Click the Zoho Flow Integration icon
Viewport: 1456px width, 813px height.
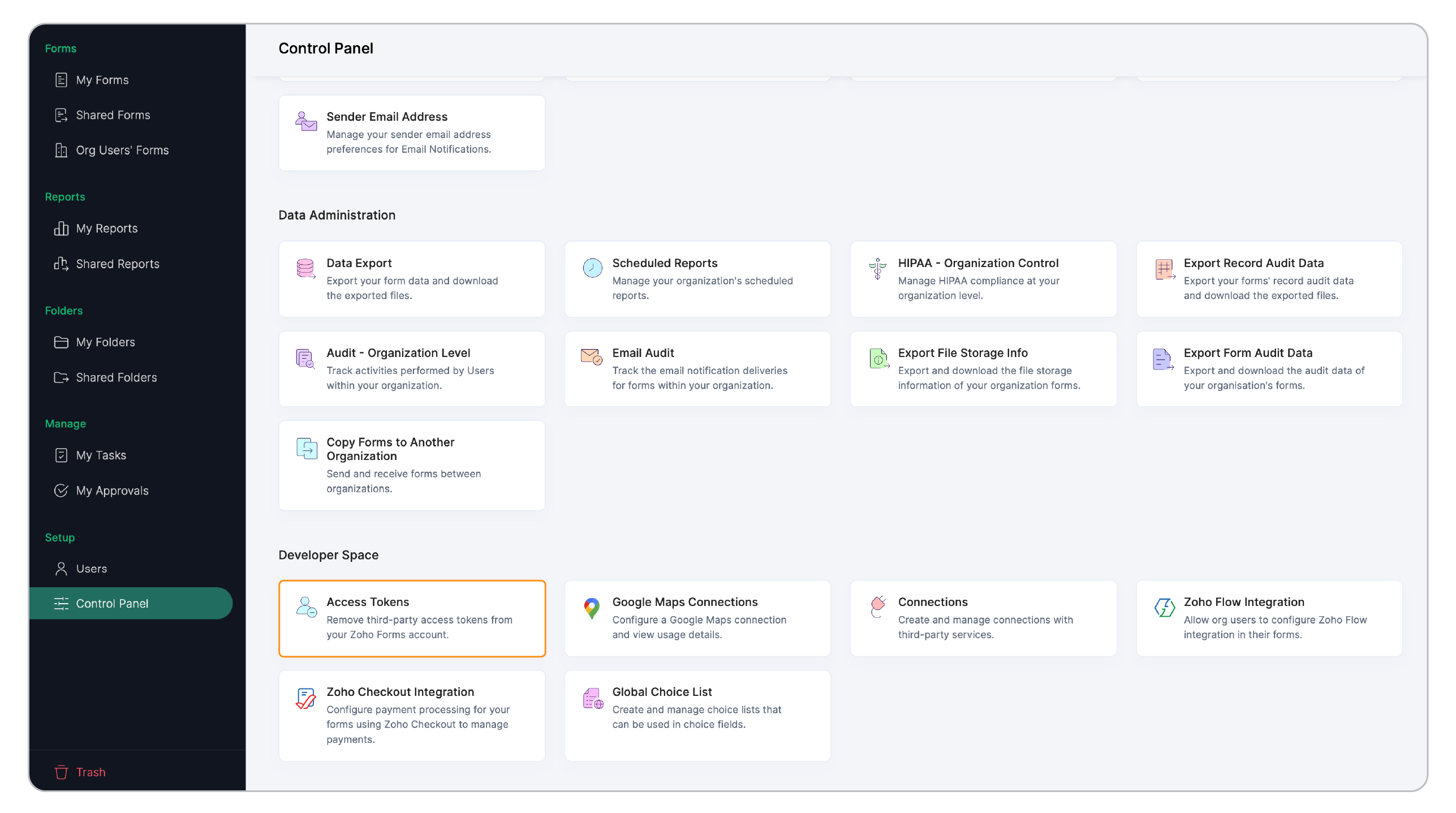click(1164, 608)
